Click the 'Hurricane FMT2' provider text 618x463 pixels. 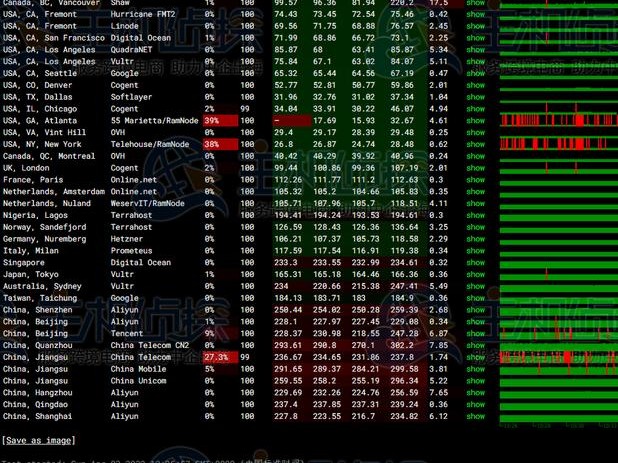[143, 14]
